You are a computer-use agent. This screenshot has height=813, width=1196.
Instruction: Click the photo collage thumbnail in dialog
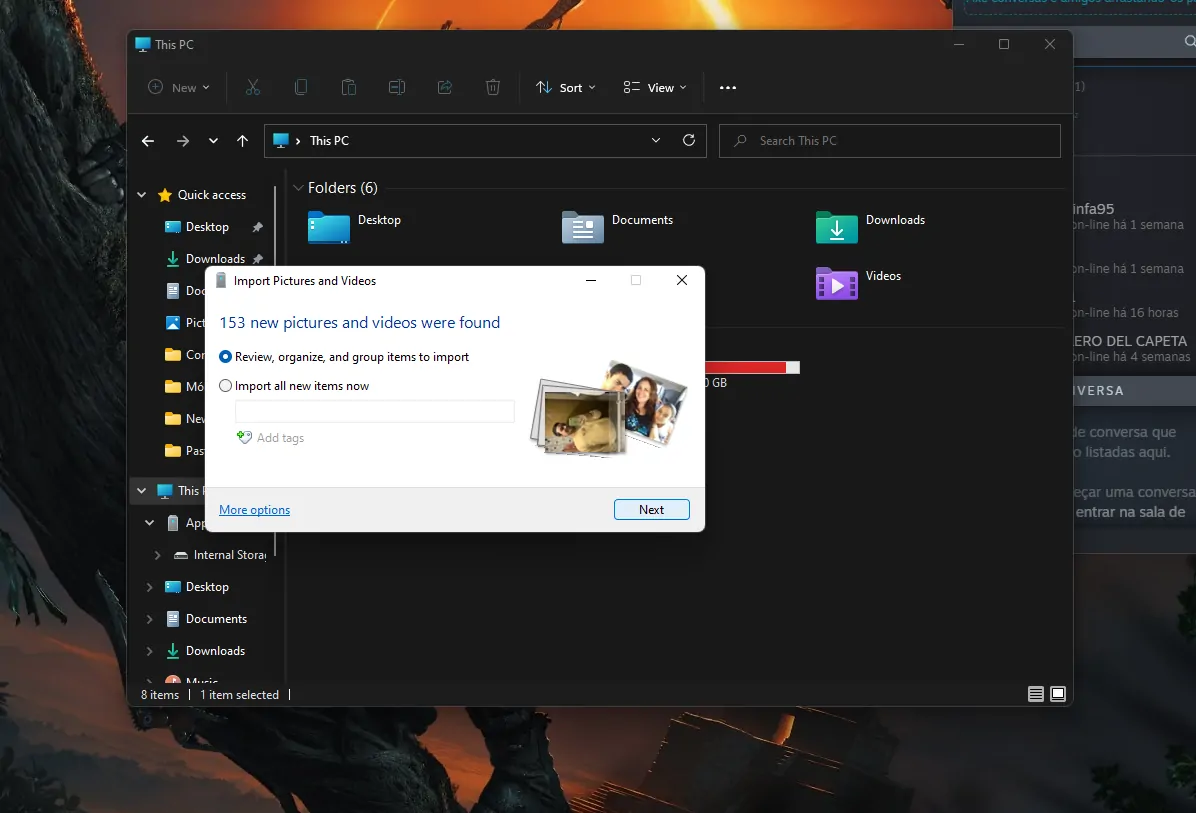609,410
